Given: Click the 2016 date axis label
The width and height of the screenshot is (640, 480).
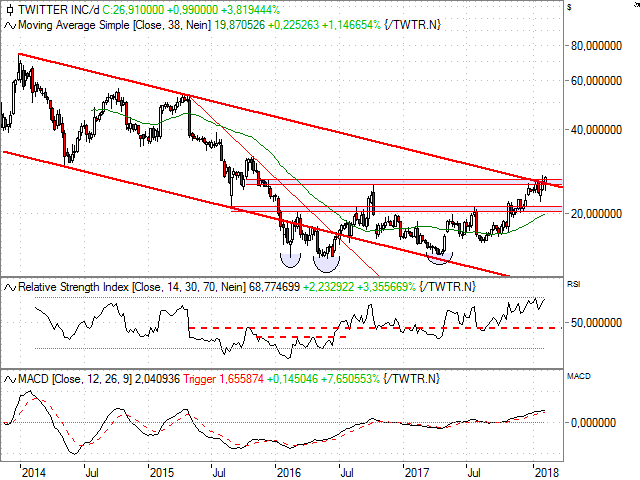Looking at the screenshot, I should [x=289, y=473].
